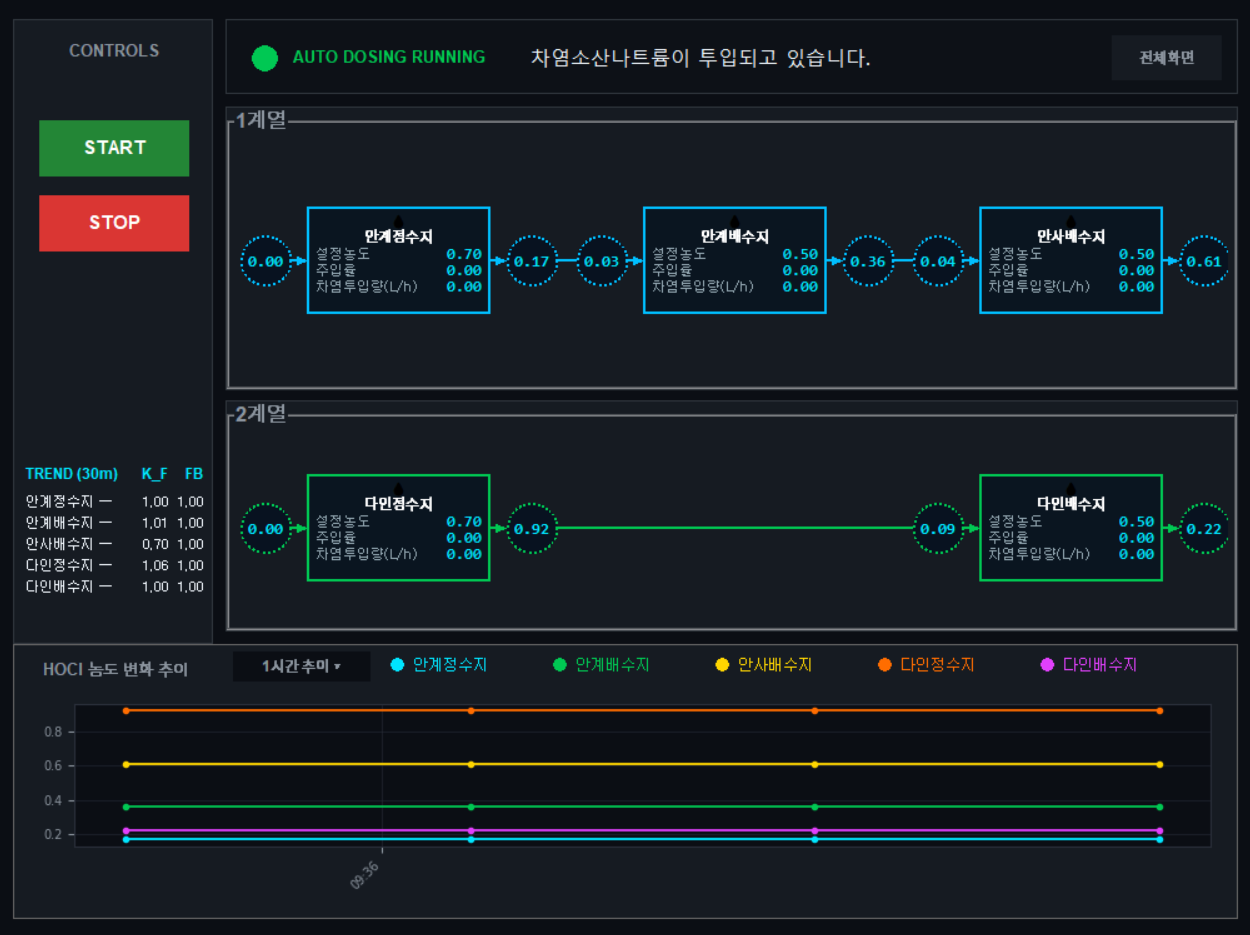Click 차염투입량(L/h) value in 다인배수지 box

pos(1136,553)
